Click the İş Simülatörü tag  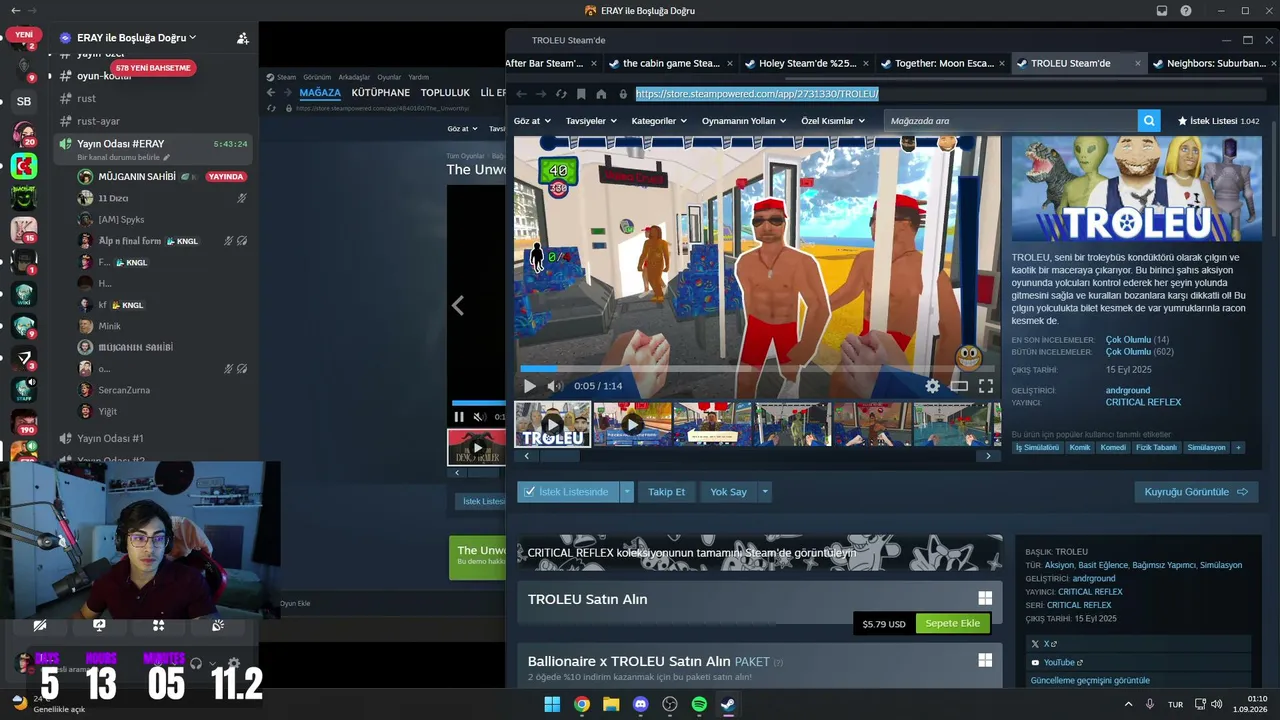point(1037,448)
